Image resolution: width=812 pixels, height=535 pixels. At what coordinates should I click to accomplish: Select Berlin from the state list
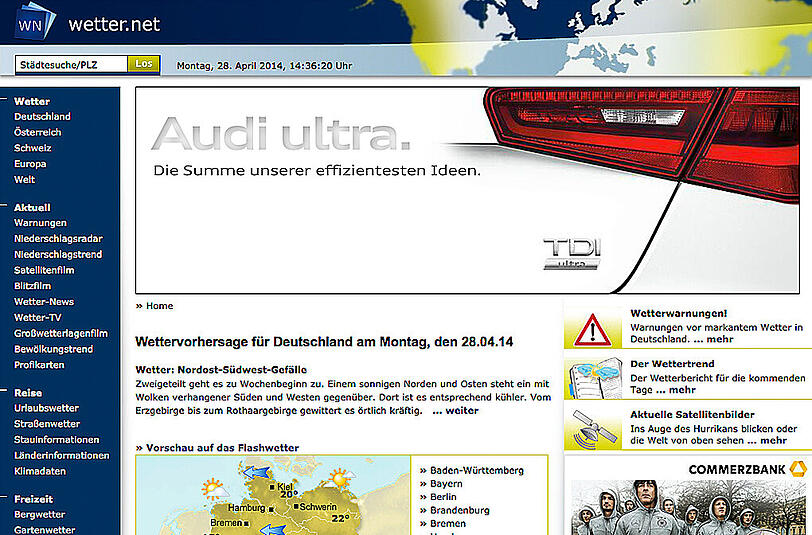pyautogui.click(x=443, y=497)
